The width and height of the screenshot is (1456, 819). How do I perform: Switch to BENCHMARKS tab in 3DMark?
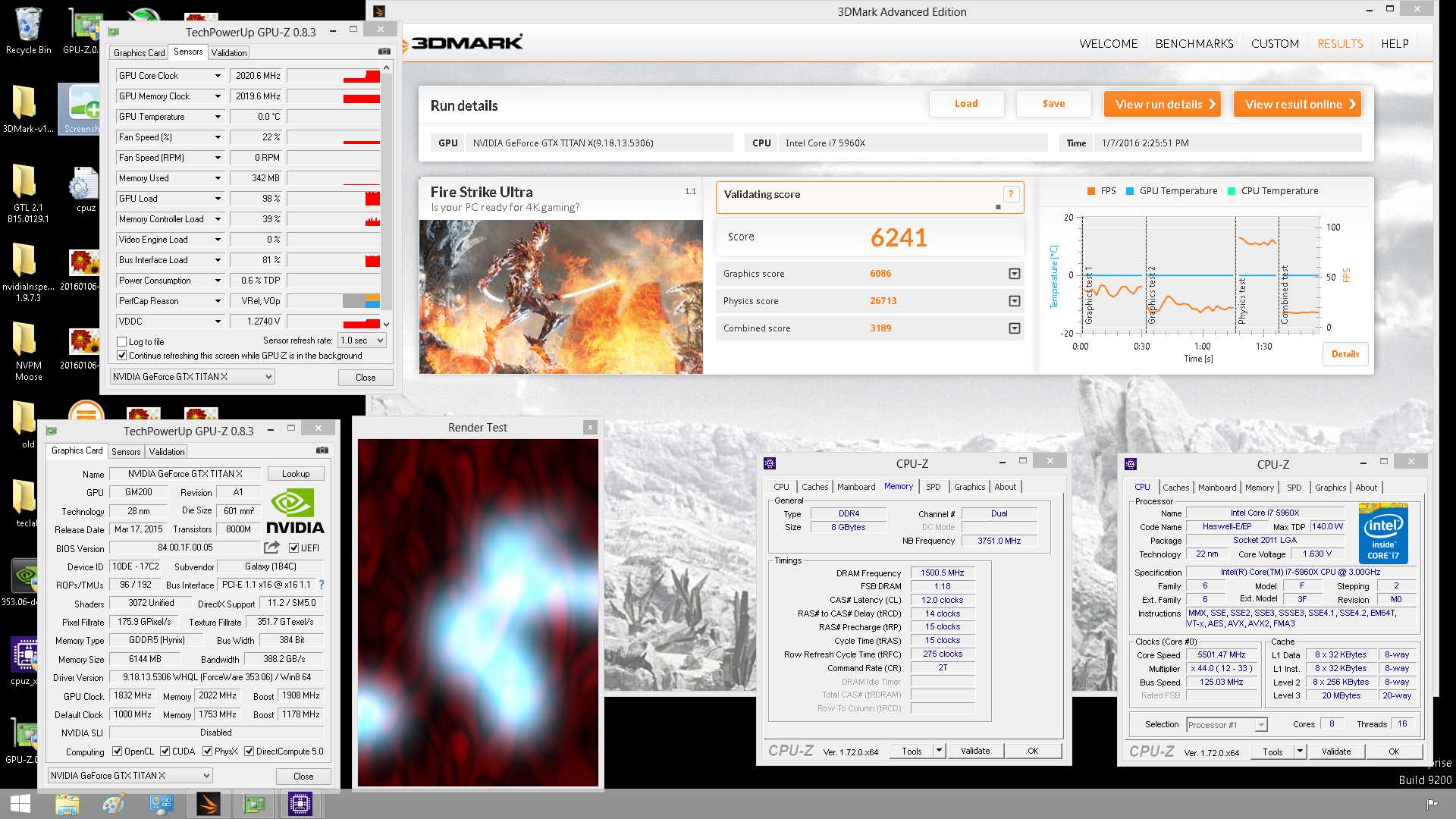point(1194,44)
